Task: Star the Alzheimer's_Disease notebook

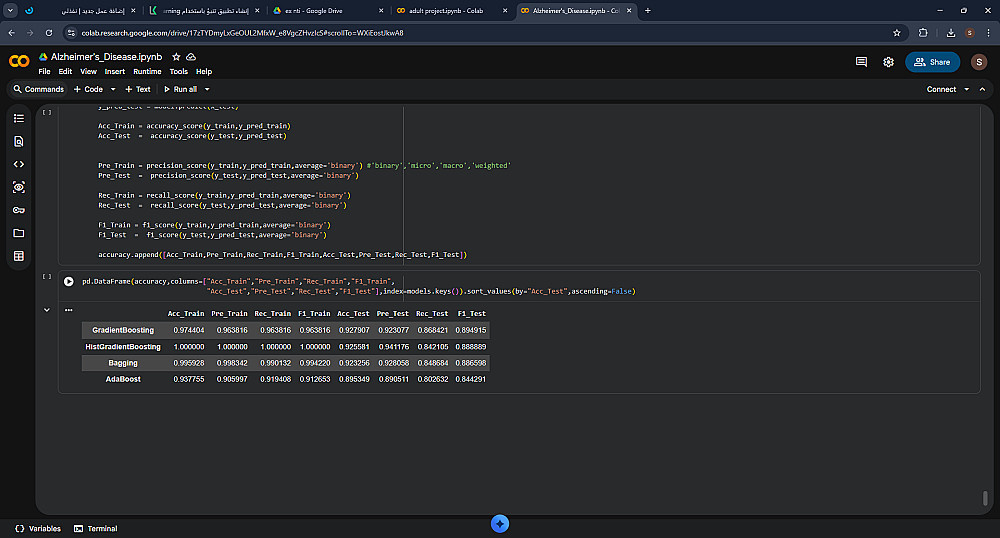Action: pos(176,58)
